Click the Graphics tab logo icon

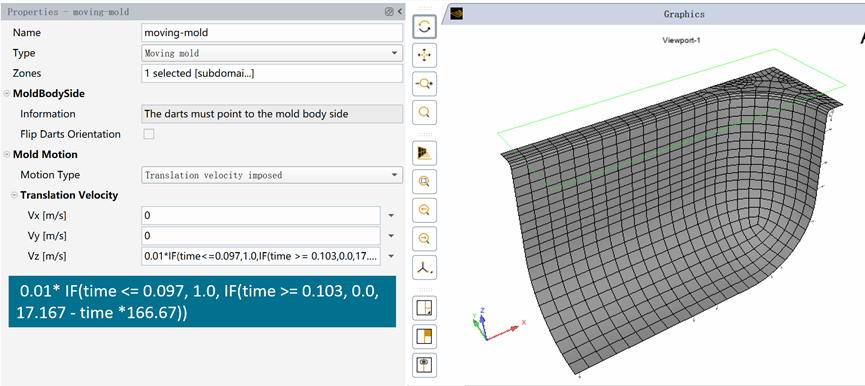point(456,14)
